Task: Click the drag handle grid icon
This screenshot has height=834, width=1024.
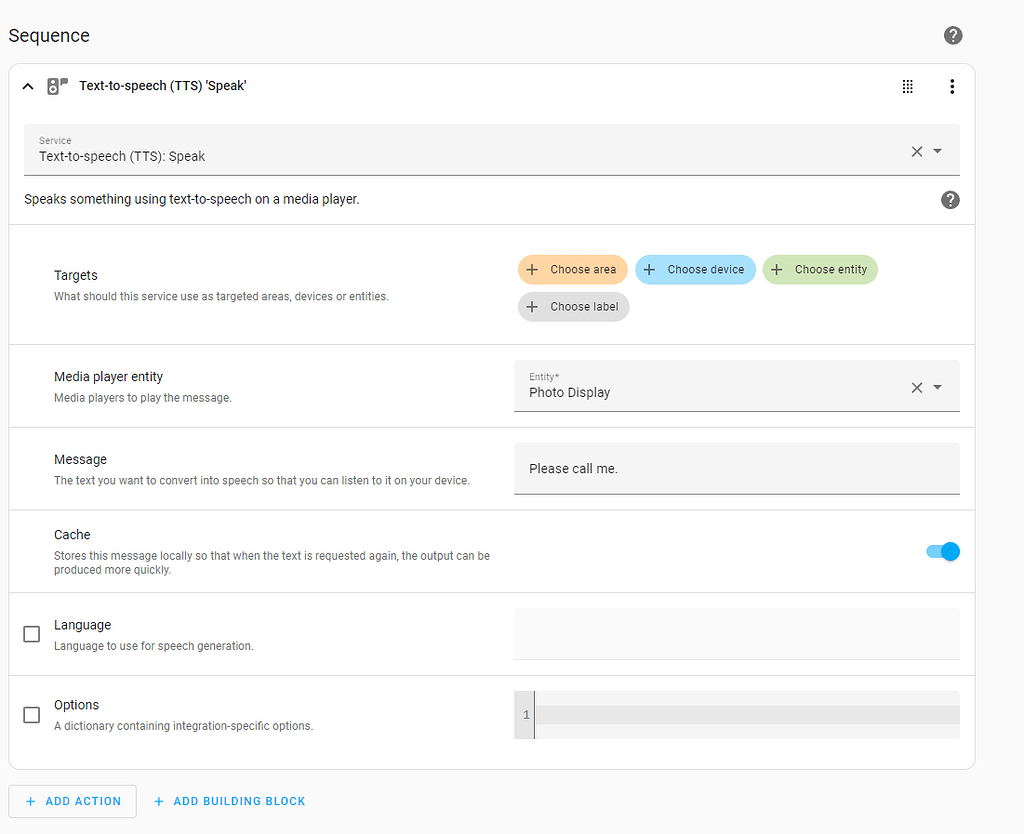Action: (907, 86)
